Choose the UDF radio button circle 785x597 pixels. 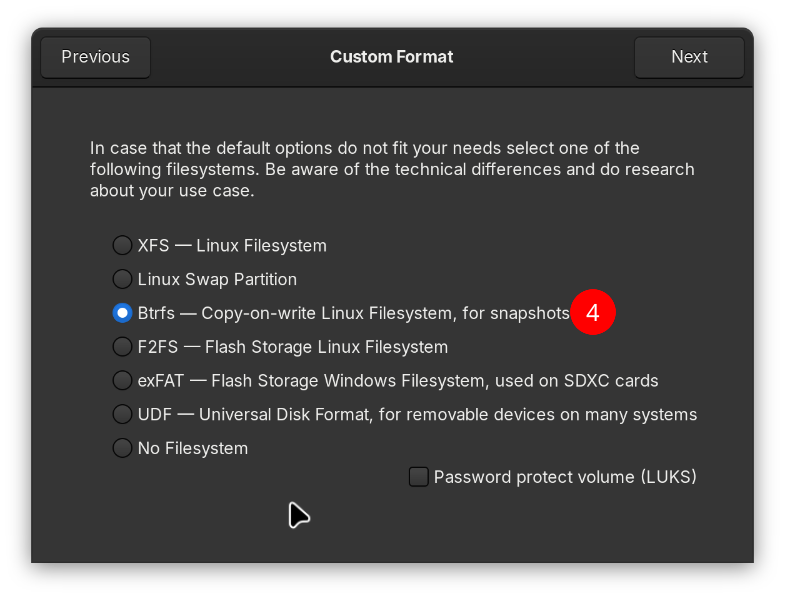pos(122,414)
